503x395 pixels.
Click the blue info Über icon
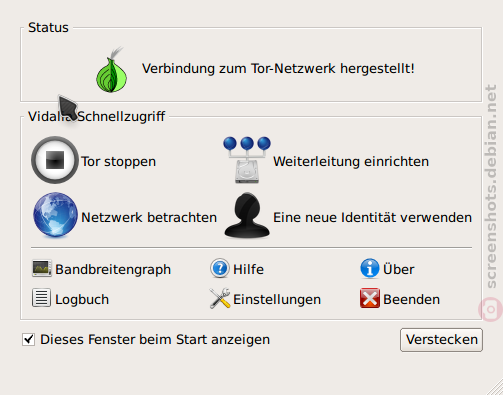click(x=370, y=269)
